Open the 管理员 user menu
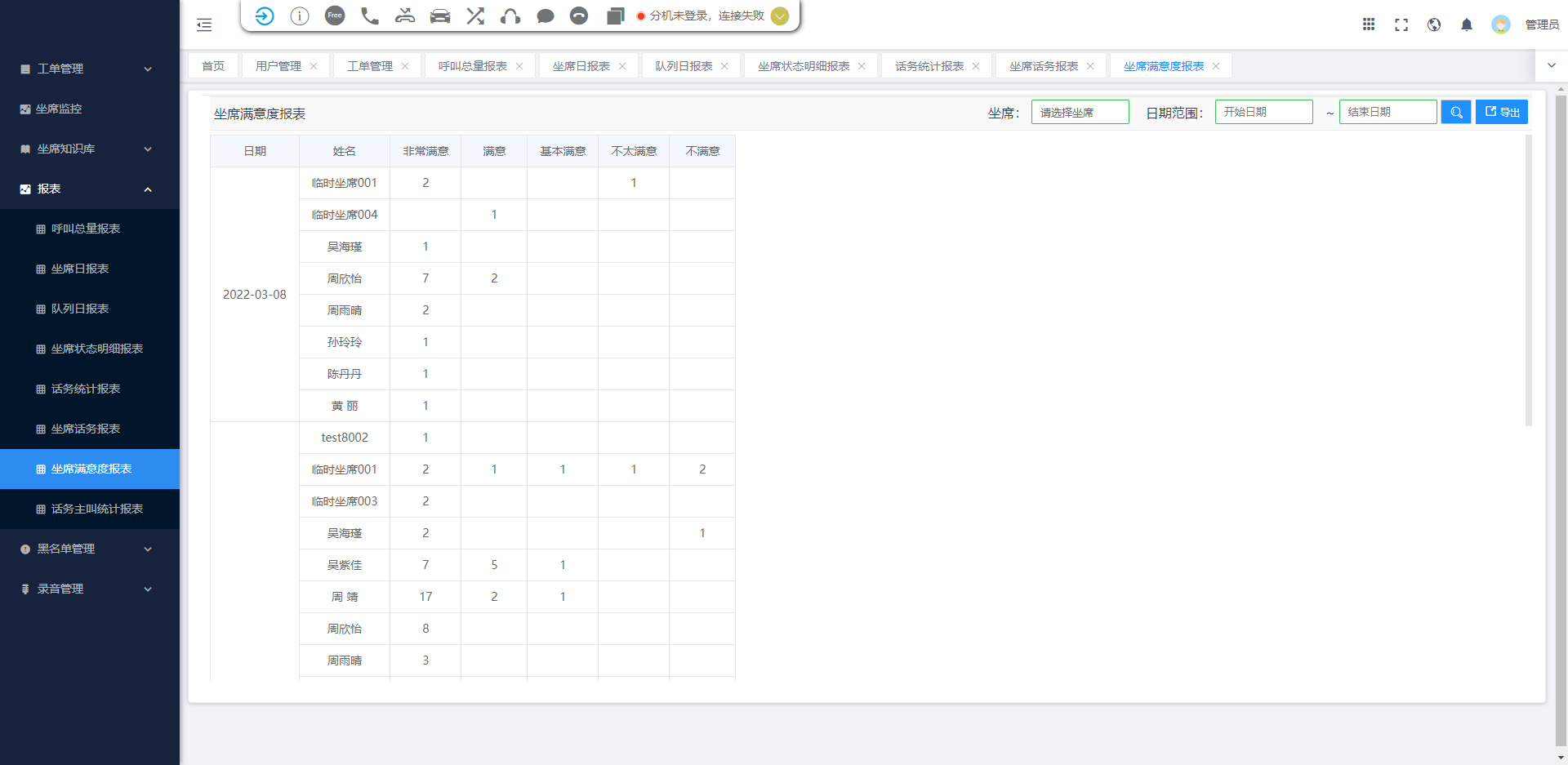The height and width of the screenshot is (765, 1568). click(x=1542, y=24)
